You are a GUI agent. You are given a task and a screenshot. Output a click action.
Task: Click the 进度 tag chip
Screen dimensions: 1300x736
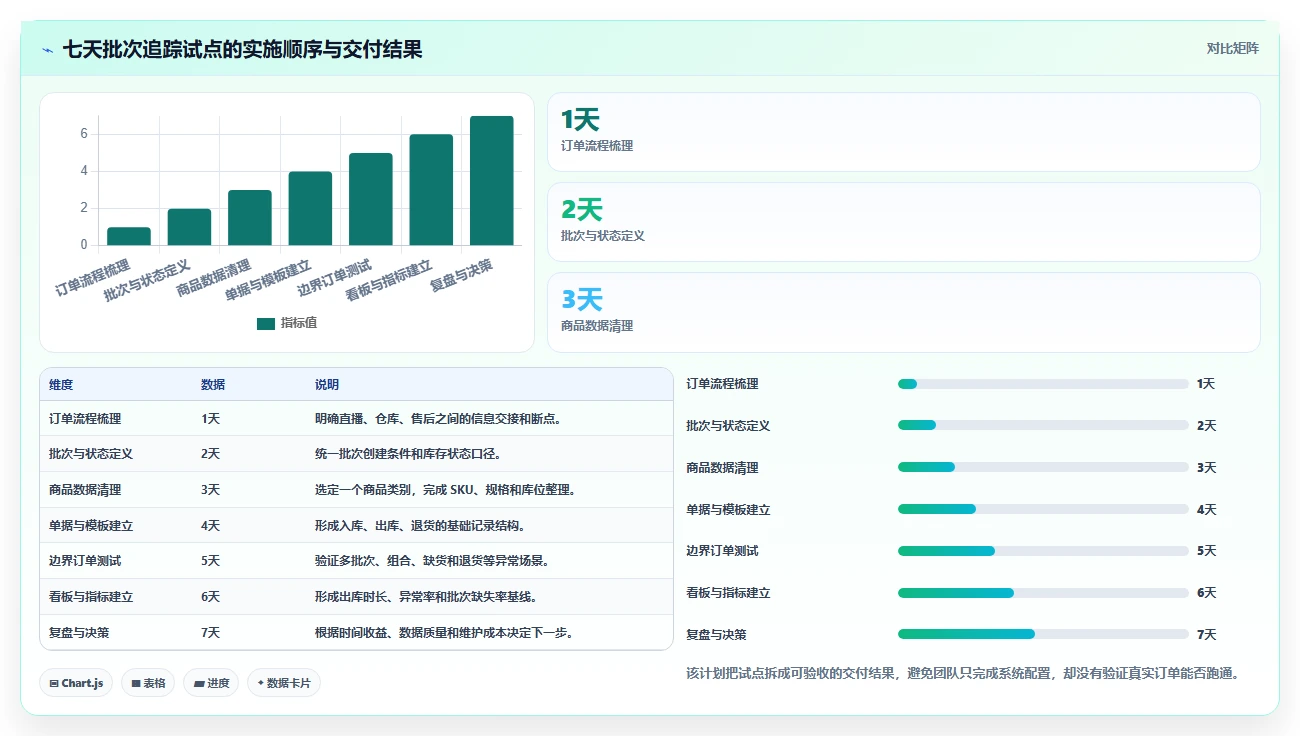coord(211,683)
